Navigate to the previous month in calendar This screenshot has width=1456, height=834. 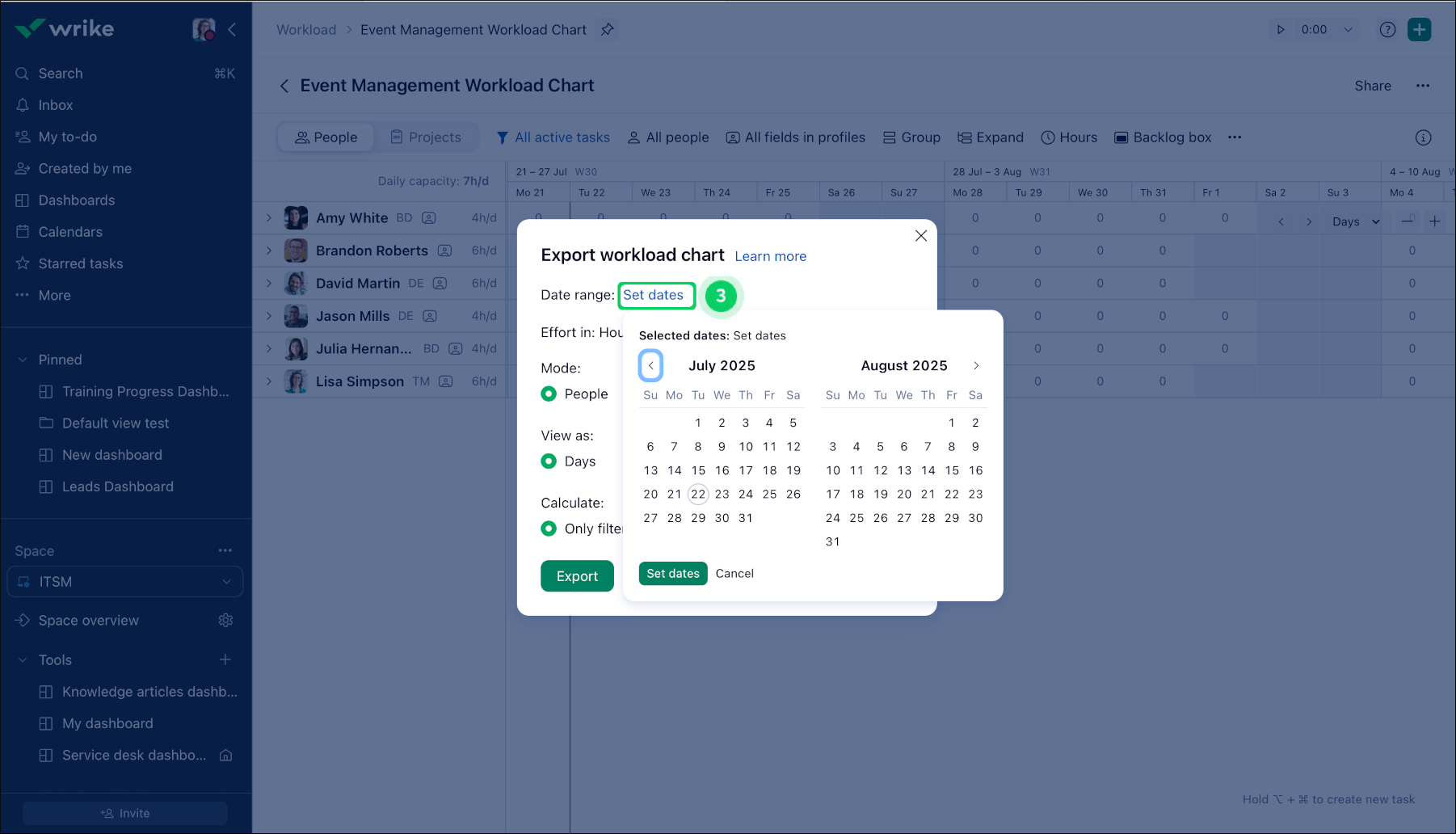pos(650,365)
